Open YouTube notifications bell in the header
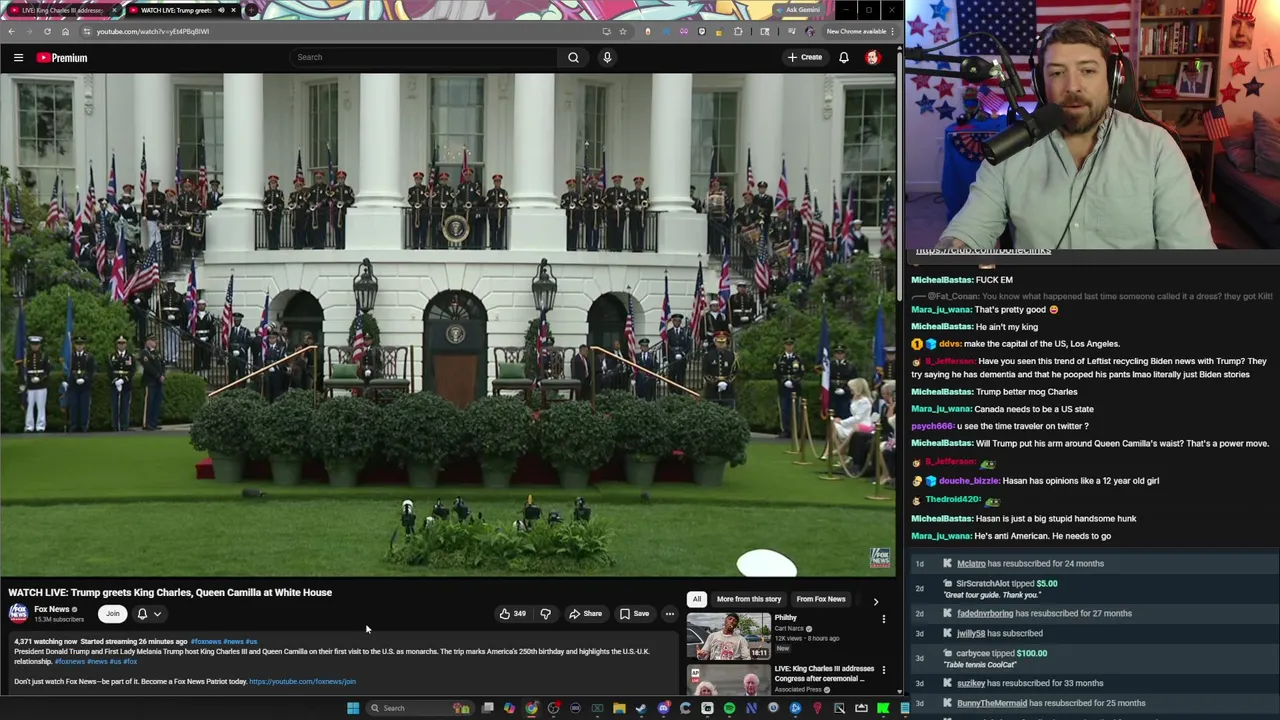1280x720 pixels. (x=844, y=57)
